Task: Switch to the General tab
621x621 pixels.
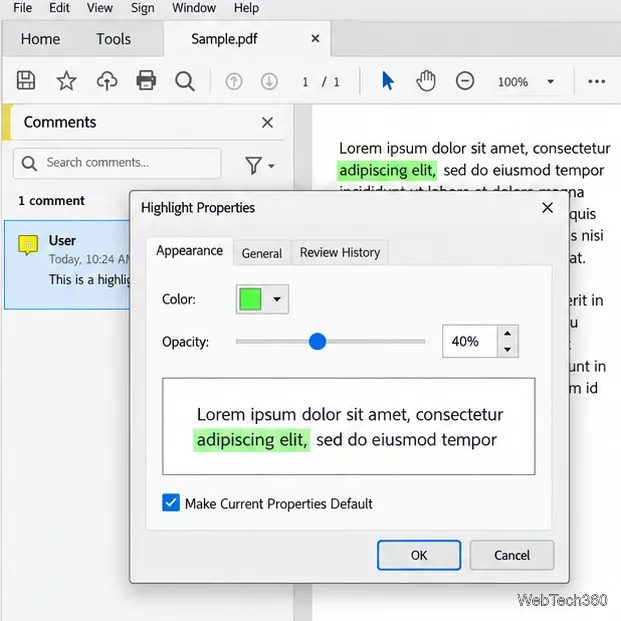Action: [x=262, y=253]
